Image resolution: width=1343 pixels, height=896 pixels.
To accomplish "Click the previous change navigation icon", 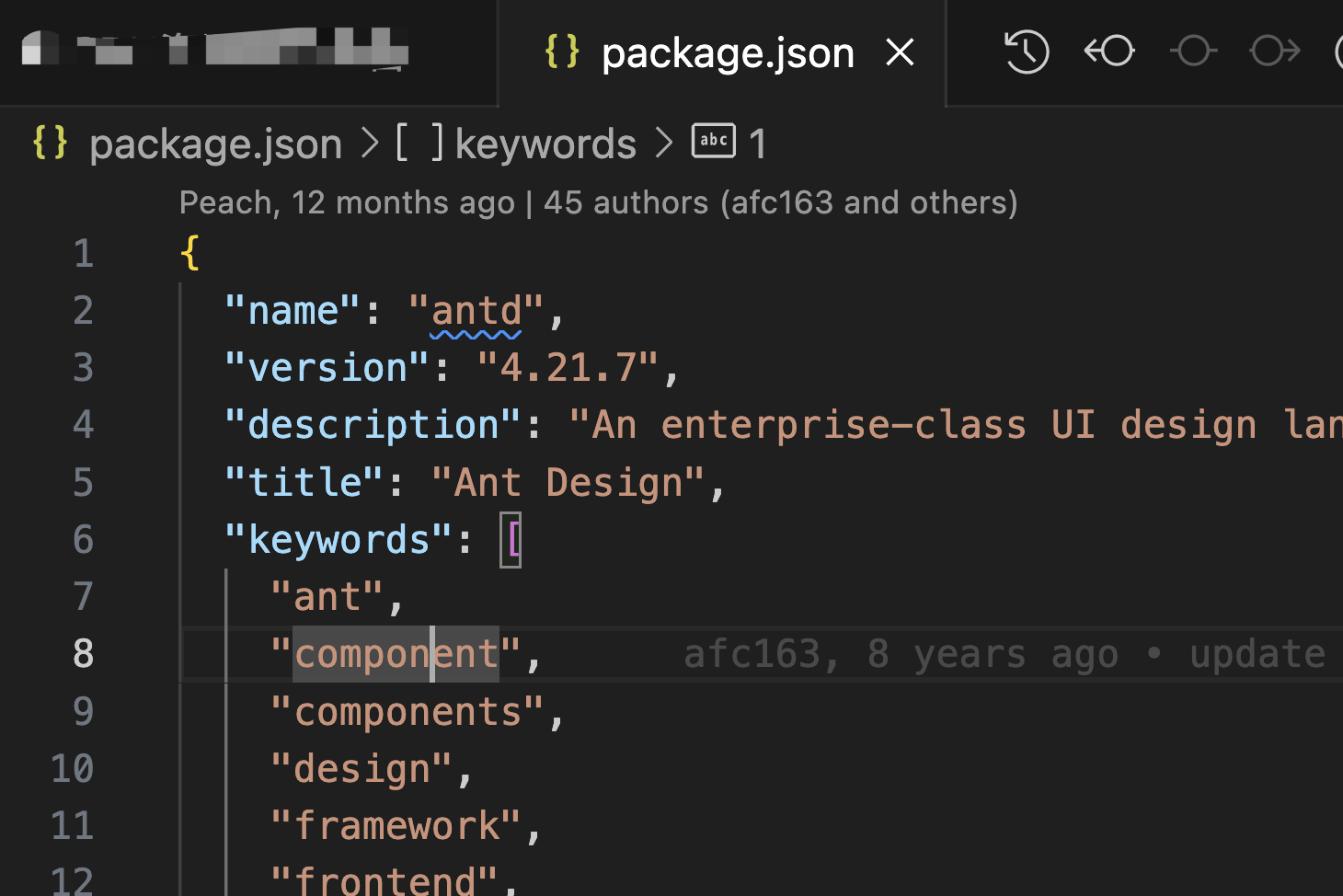I will pos(1108,52).
